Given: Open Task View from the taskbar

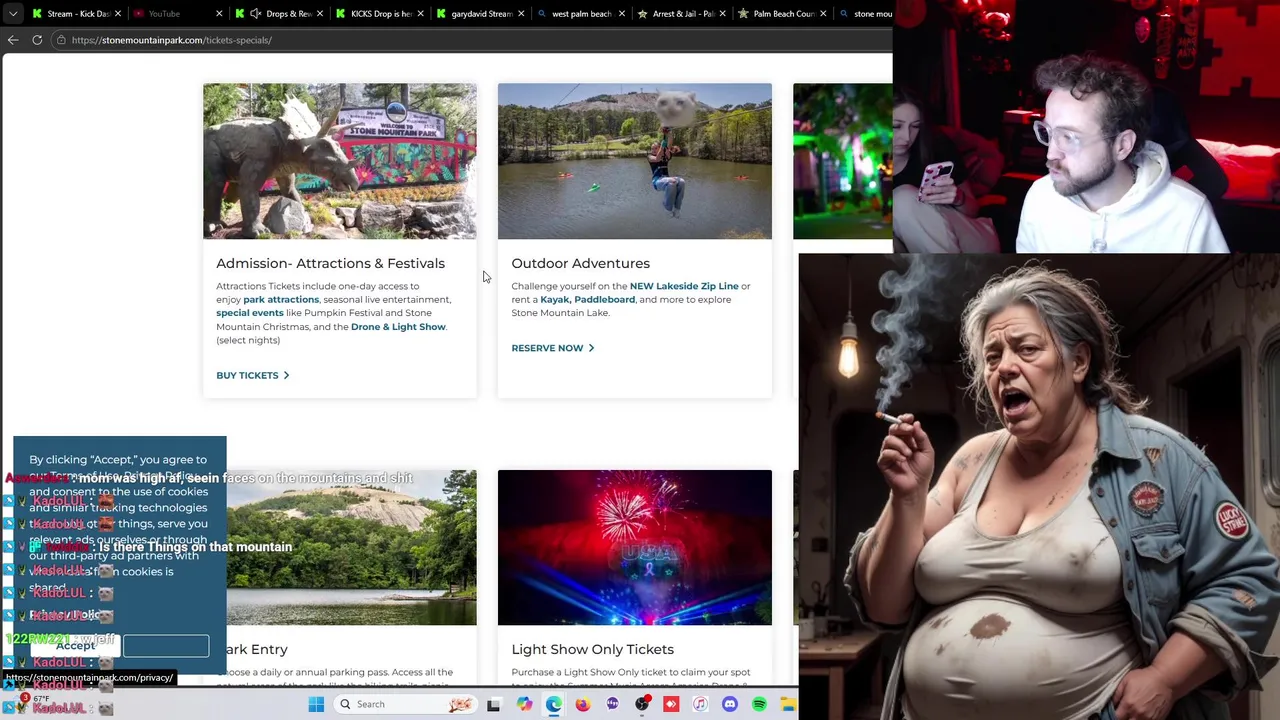Looking at the screenshot, I should coord(493,704).
